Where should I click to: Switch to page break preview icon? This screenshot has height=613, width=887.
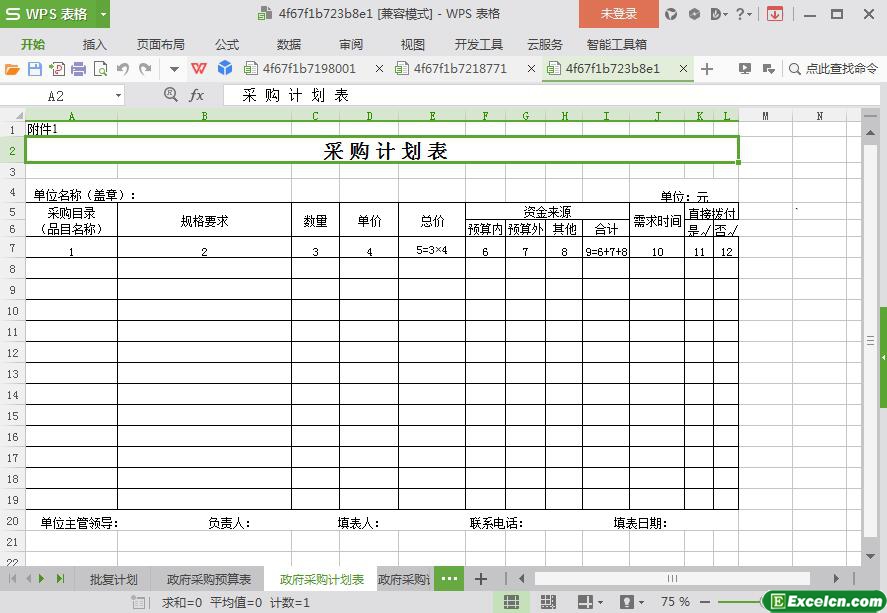[x=548, y=602]
